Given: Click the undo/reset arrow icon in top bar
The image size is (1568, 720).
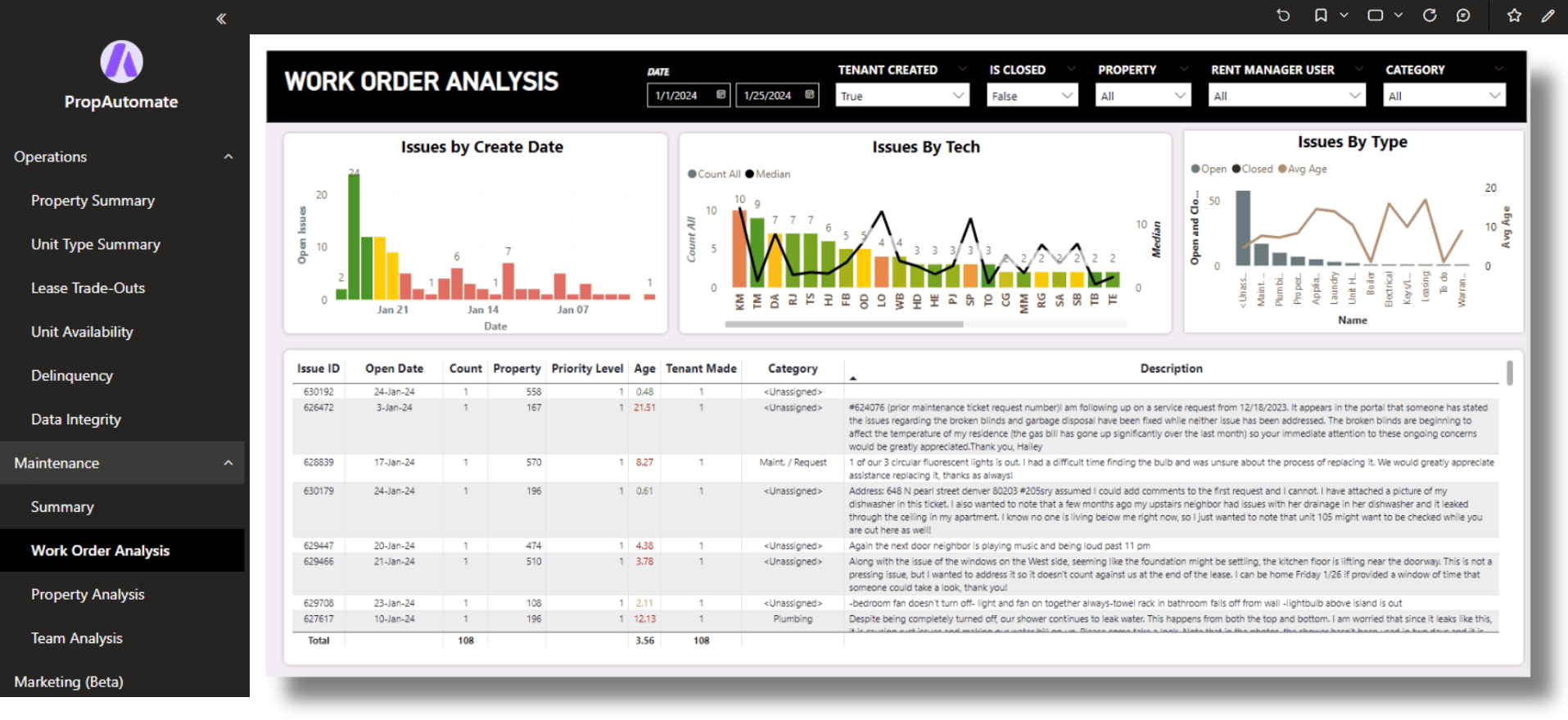Looking at the screenshot, I should [1283, 15].
